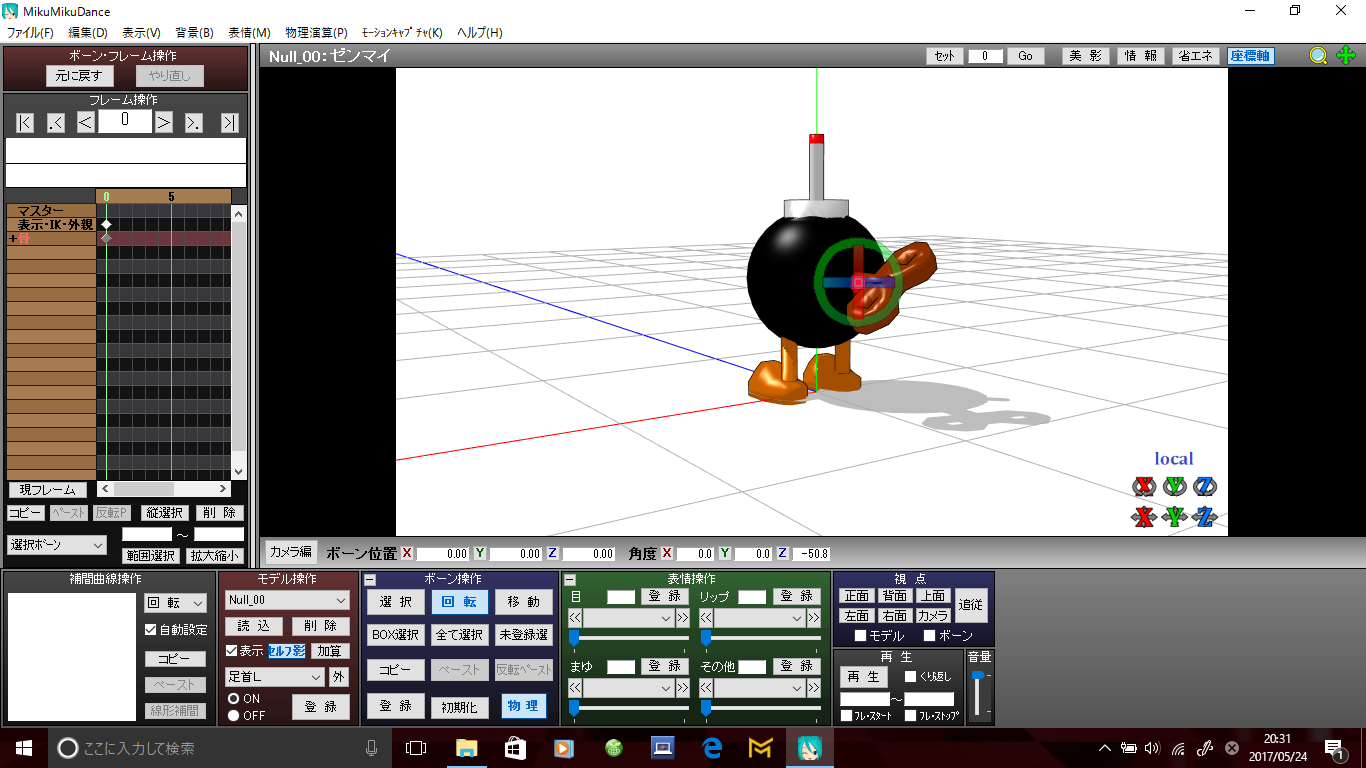This screenshot has height=768, width=1366.
Task: Collapse the ボーン操作 panel with minus button
Action: tap(370, 580)
